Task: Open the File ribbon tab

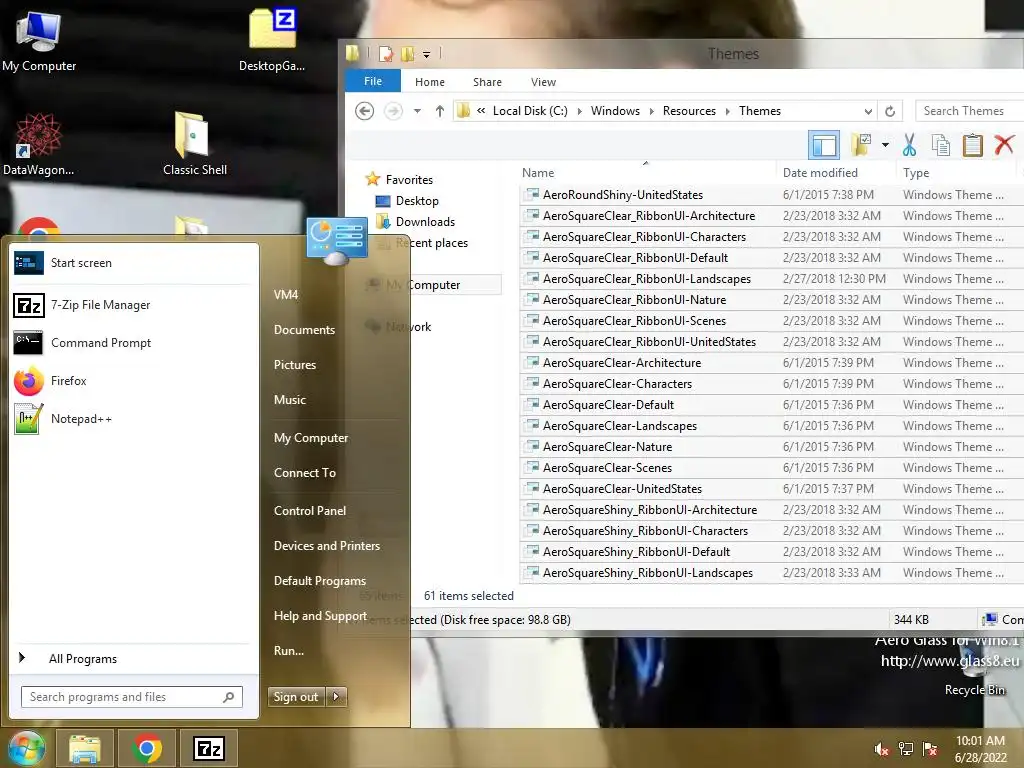Action: click(373, 81)
